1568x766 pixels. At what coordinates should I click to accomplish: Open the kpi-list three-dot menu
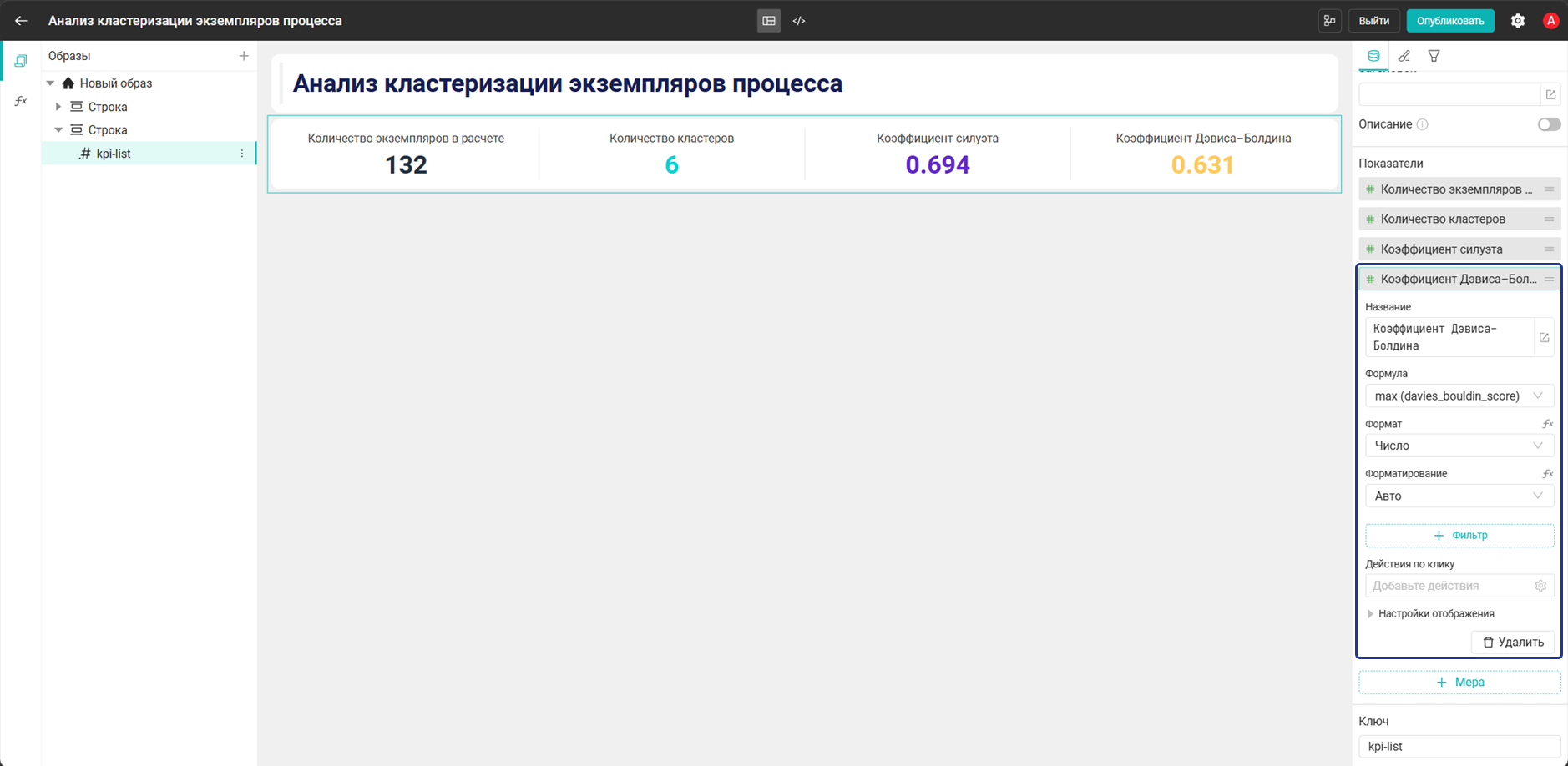click(x=242, y=154)
